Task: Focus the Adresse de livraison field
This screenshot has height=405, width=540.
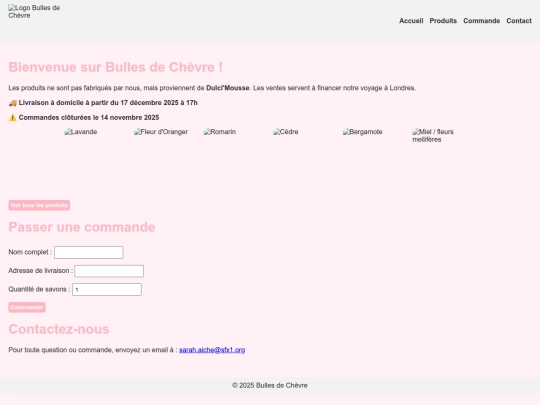Action: tap(109, 271)
